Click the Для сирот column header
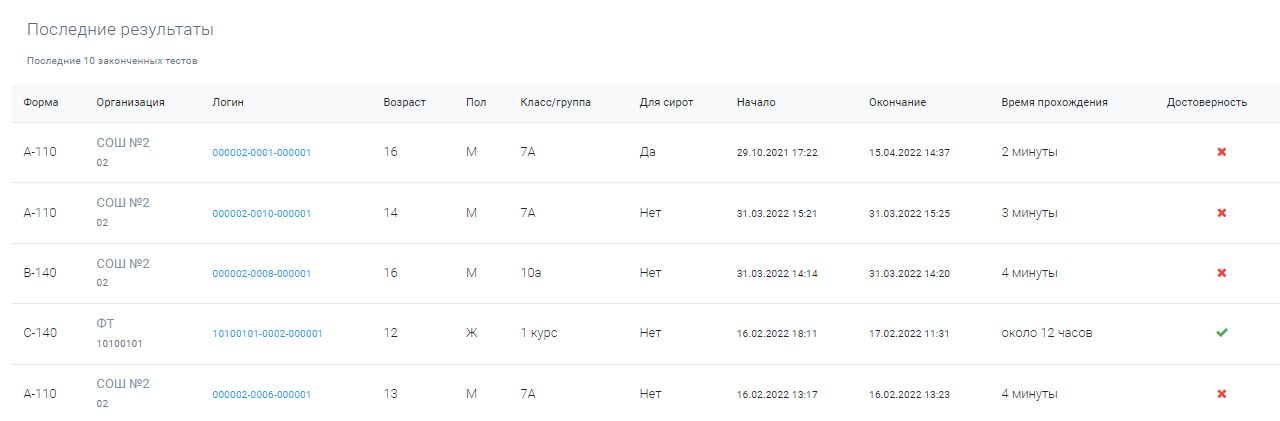This screenshot has width=1280, height=421. pyautogui.click(x=666, y=102)
